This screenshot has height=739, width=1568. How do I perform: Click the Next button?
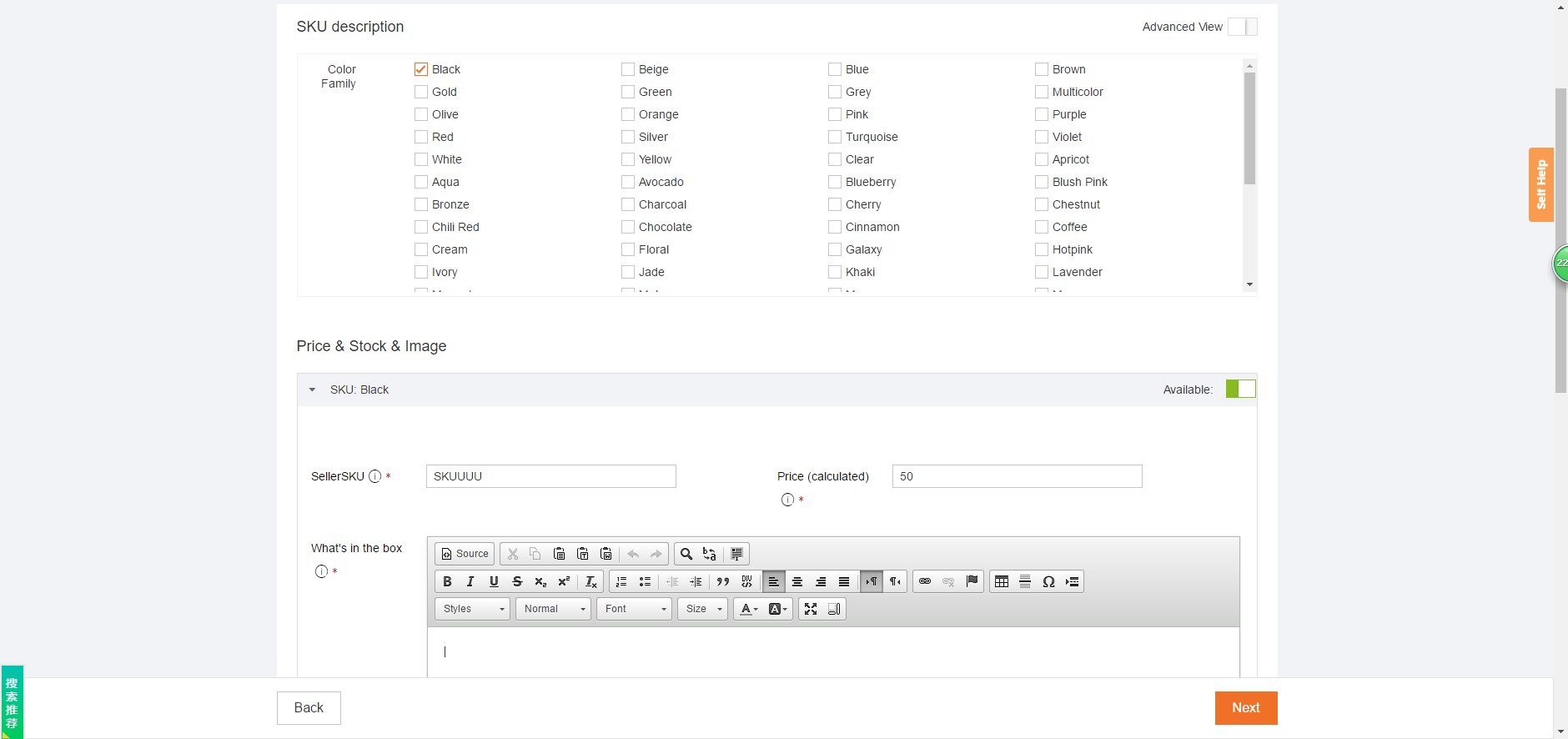point(1246,707)
